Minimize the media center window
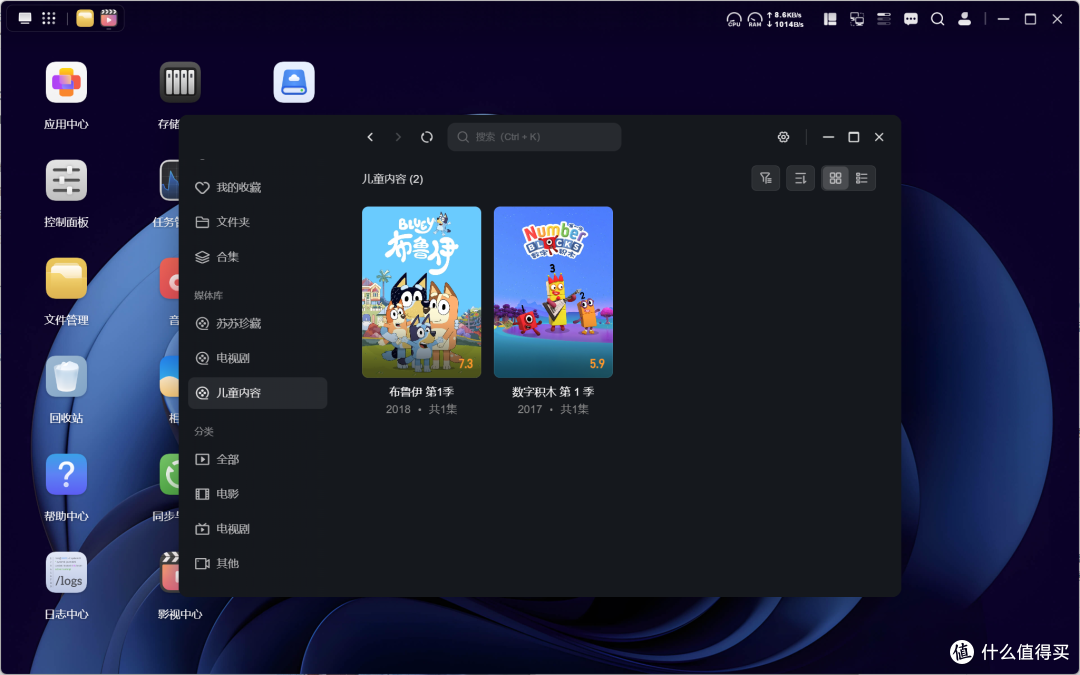The height and width of the screenshot is (675, 1080). point(829,137)
